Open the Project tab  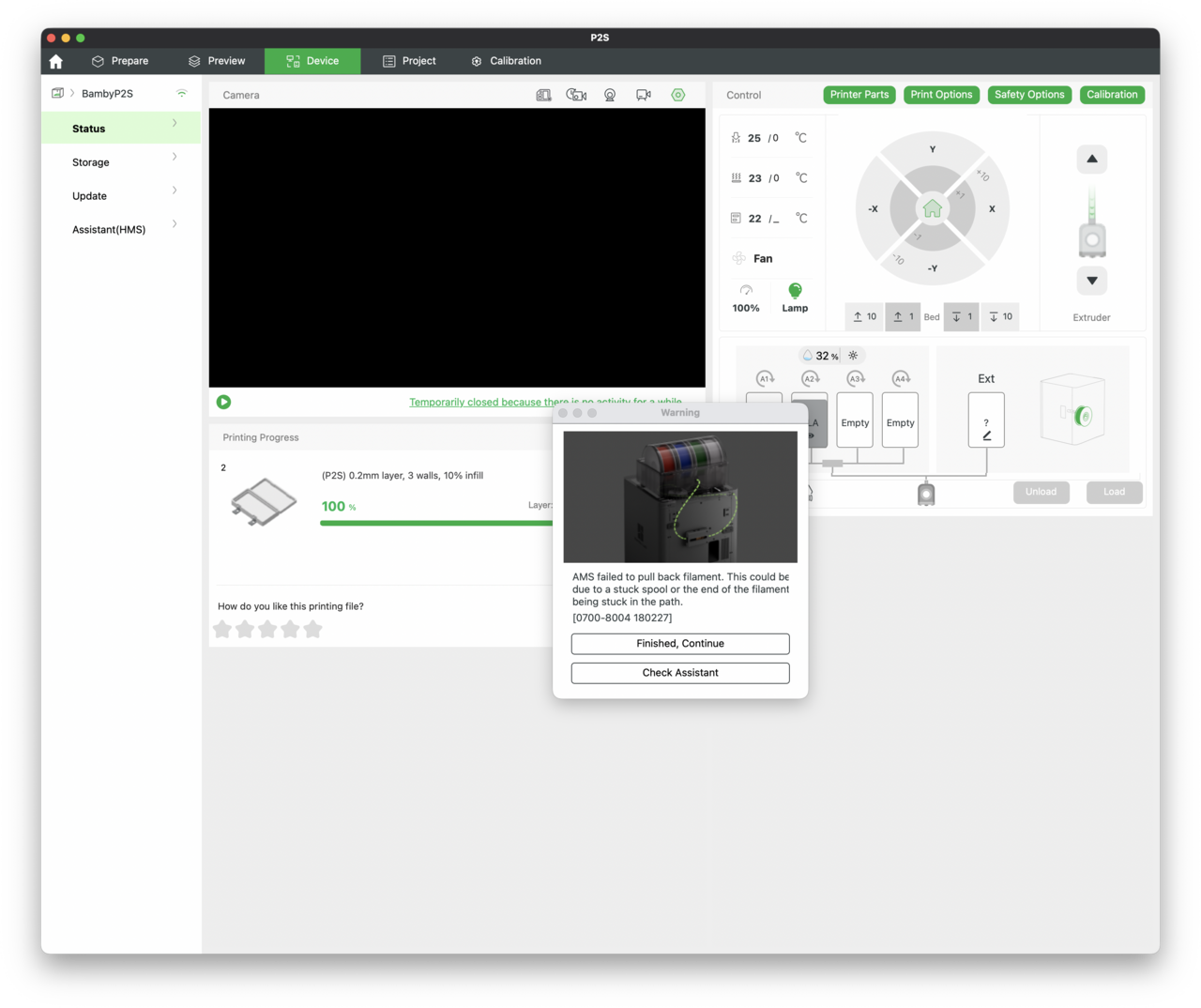coord(409,61)
